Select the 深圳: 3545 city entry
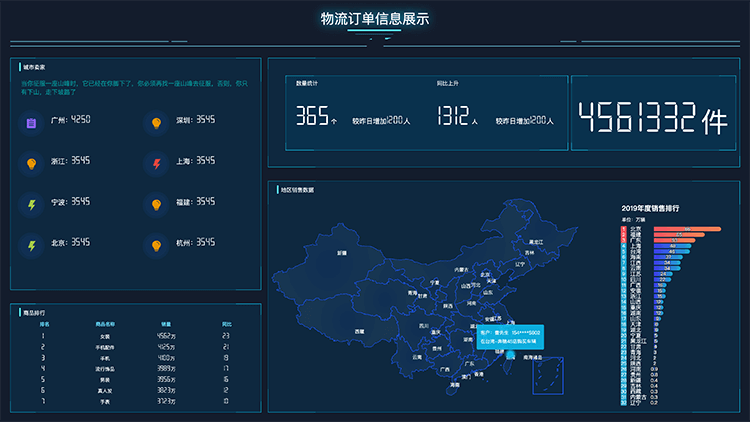 click(196, 120)
